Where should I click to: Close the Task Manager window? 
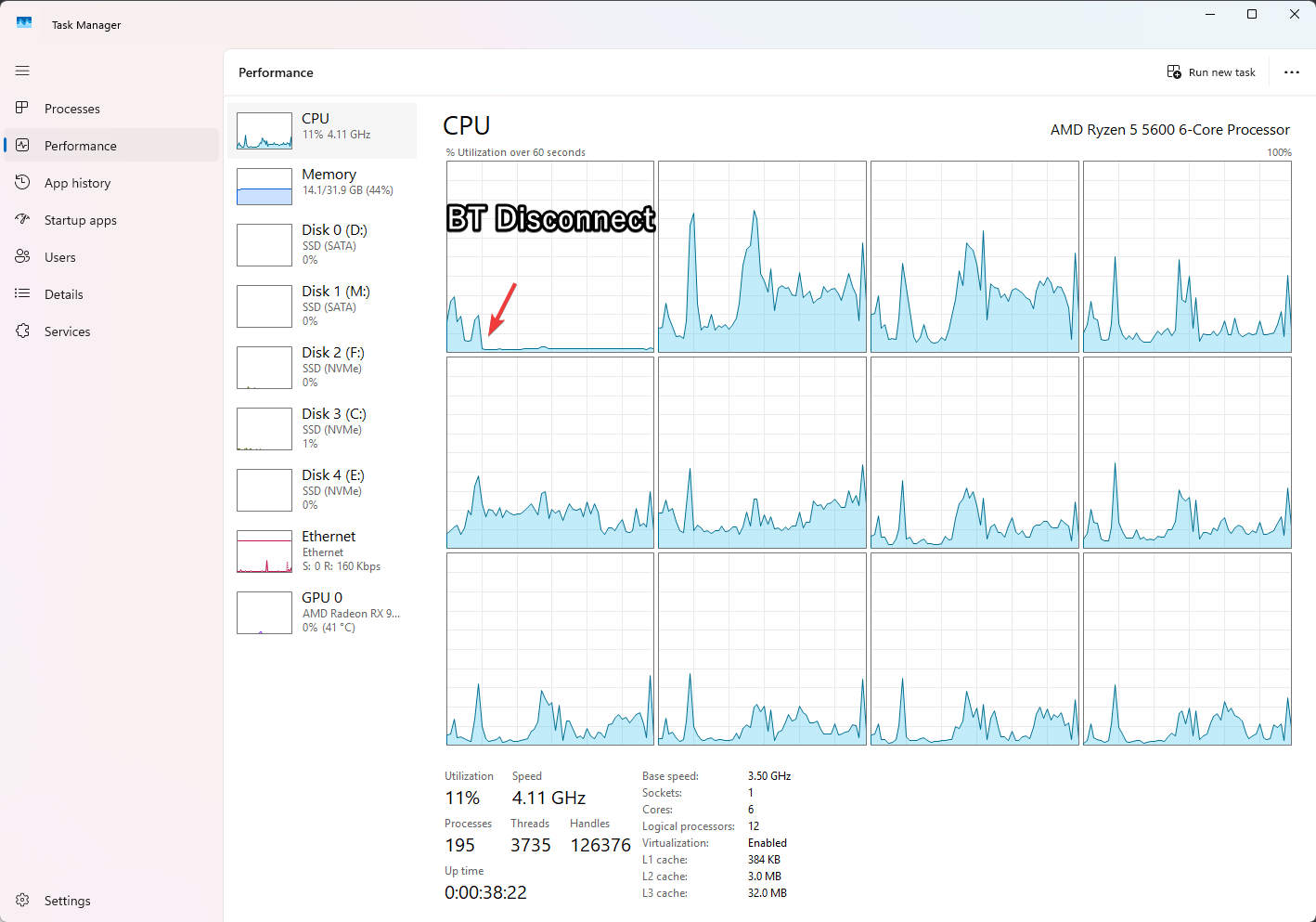(x=1295, y=14)
